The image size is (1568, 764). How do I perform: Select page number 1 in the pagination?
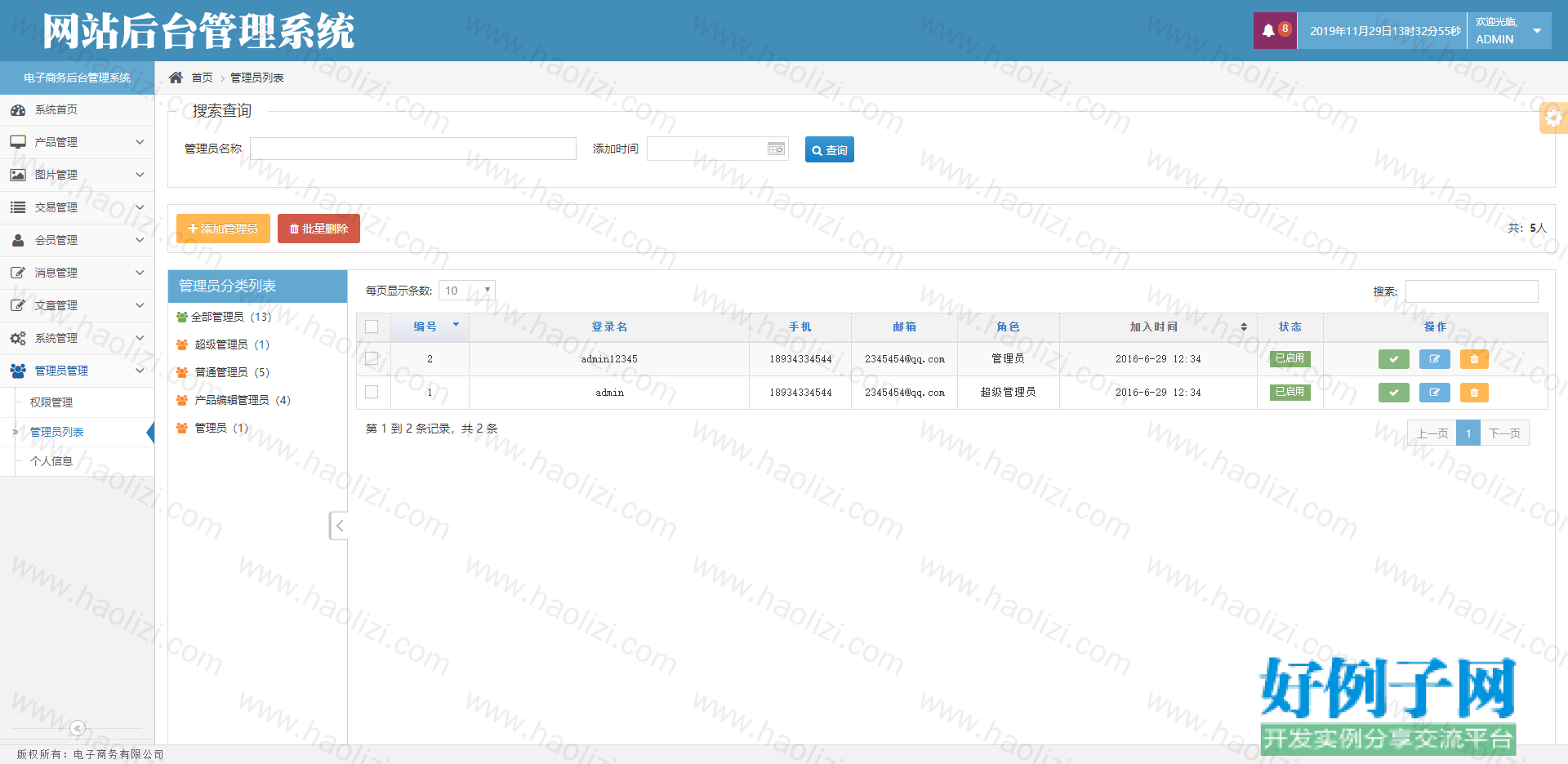pos(1468,433)
